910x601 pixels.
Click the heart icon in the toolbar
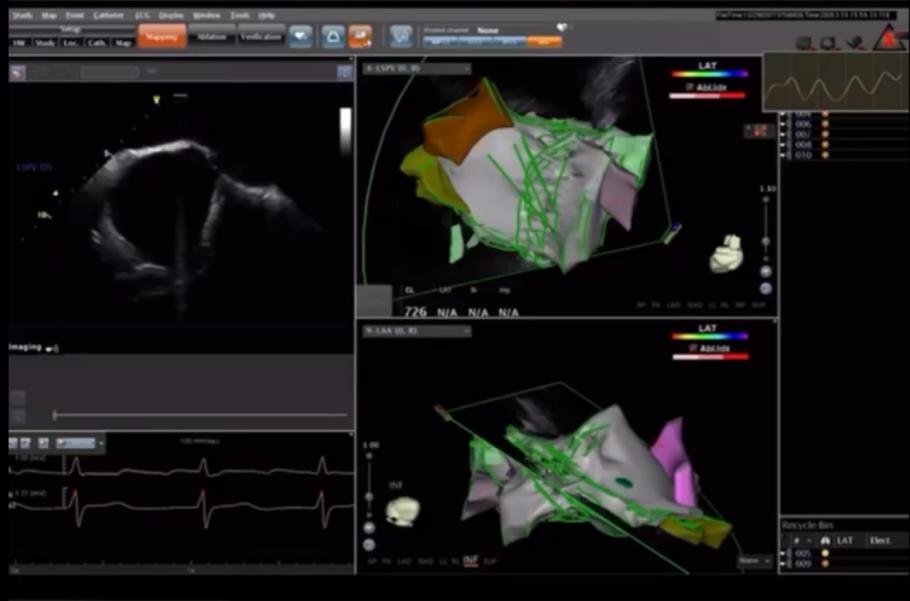300,37
